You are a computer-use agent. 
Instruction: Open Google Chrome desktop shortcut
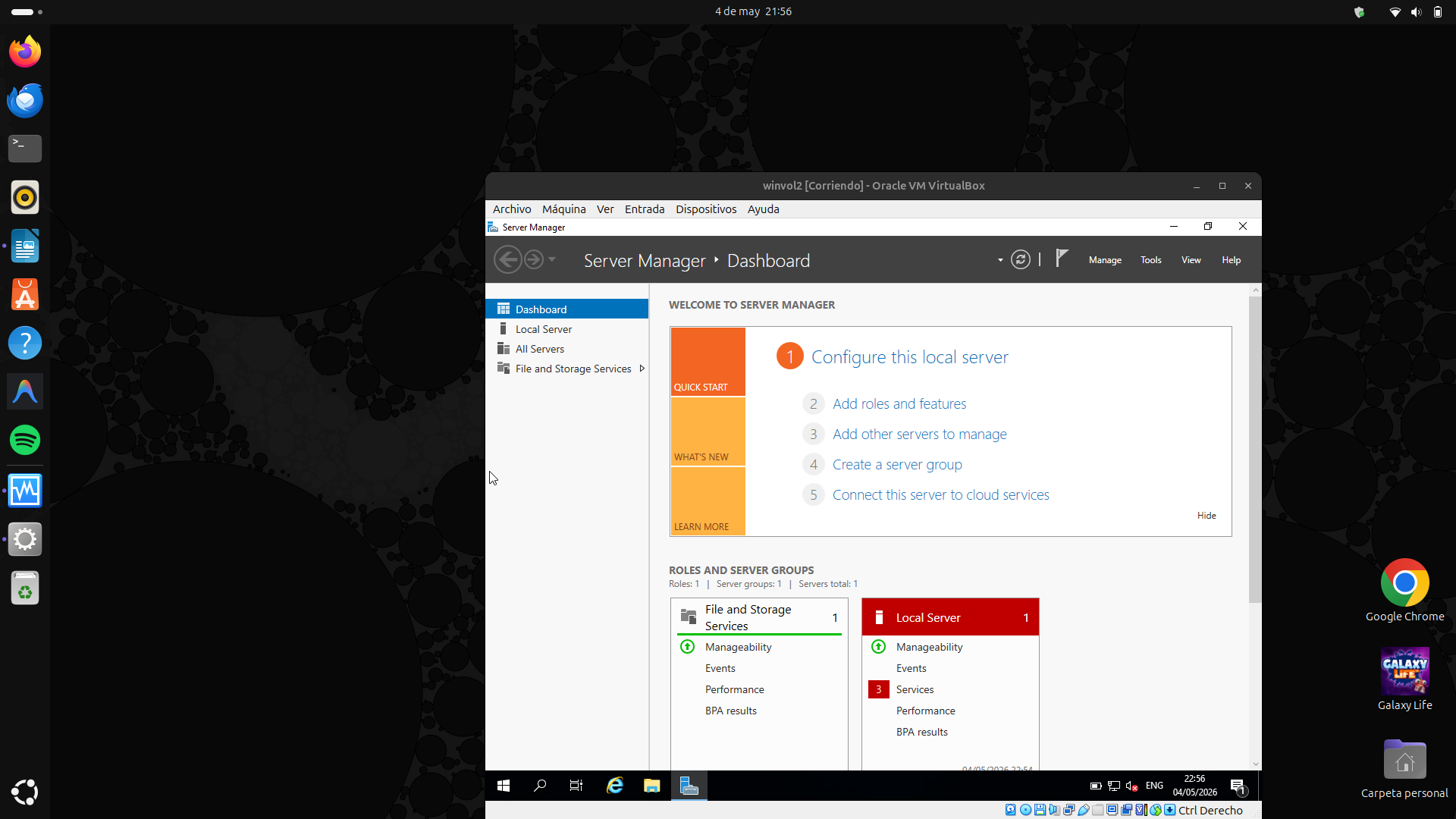coord(1404,591)
